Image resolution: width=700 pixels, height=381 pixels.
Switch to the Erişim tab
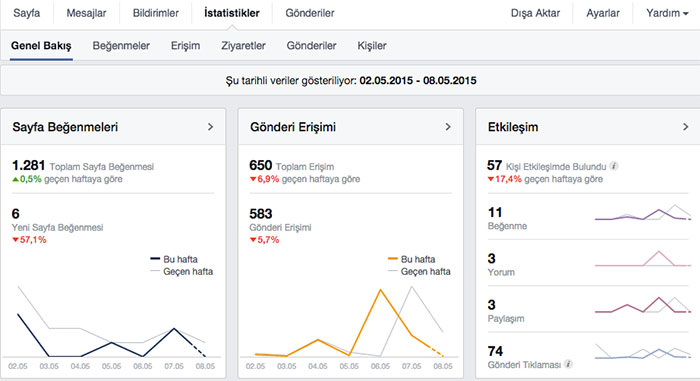pyautogui.click(x=185, y=46)
